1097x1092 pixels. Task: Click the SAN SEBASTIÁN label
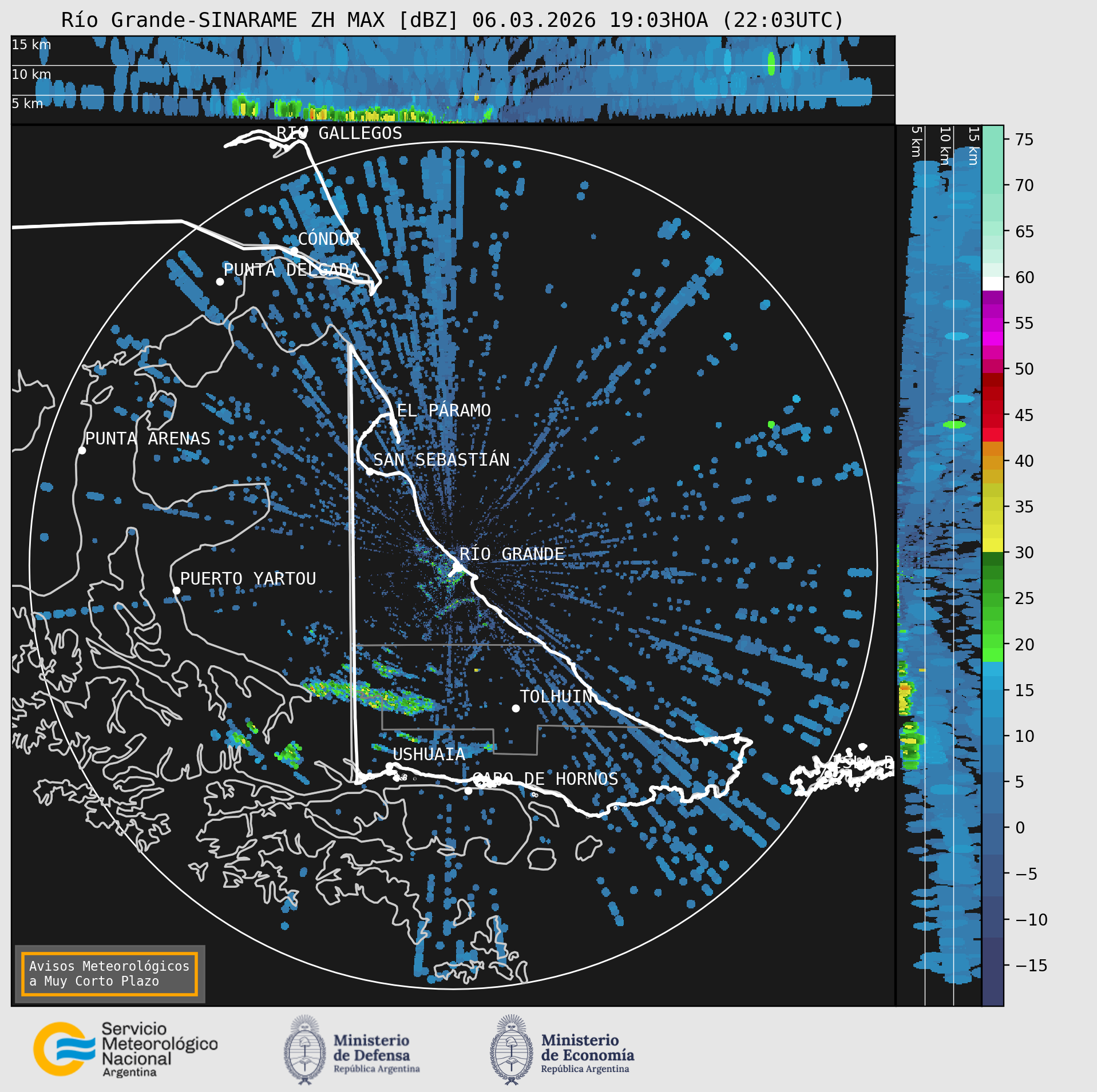coord(441,459)
